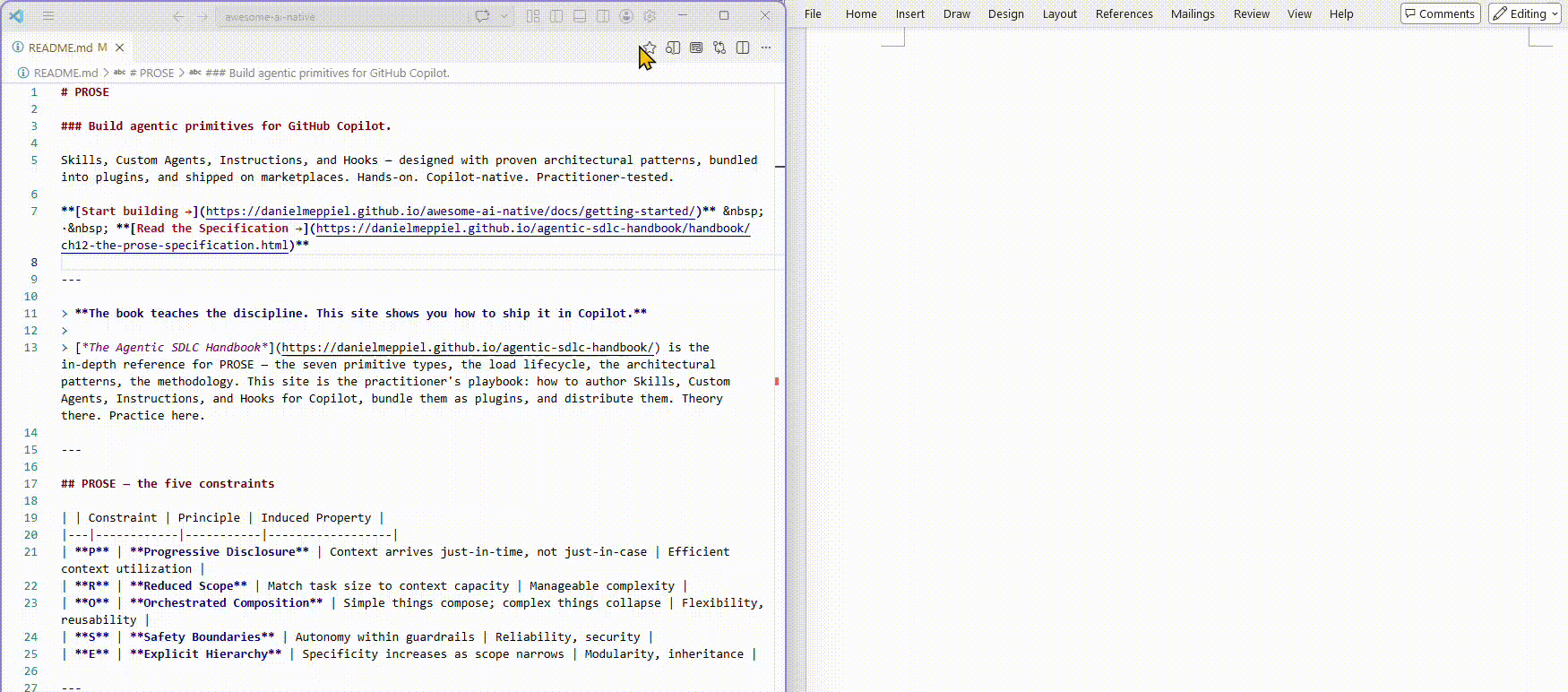Viewport: 1568px width, 692px height.
Task: Open the Mailings ribbon tab
Action: tap(1193, 13)
